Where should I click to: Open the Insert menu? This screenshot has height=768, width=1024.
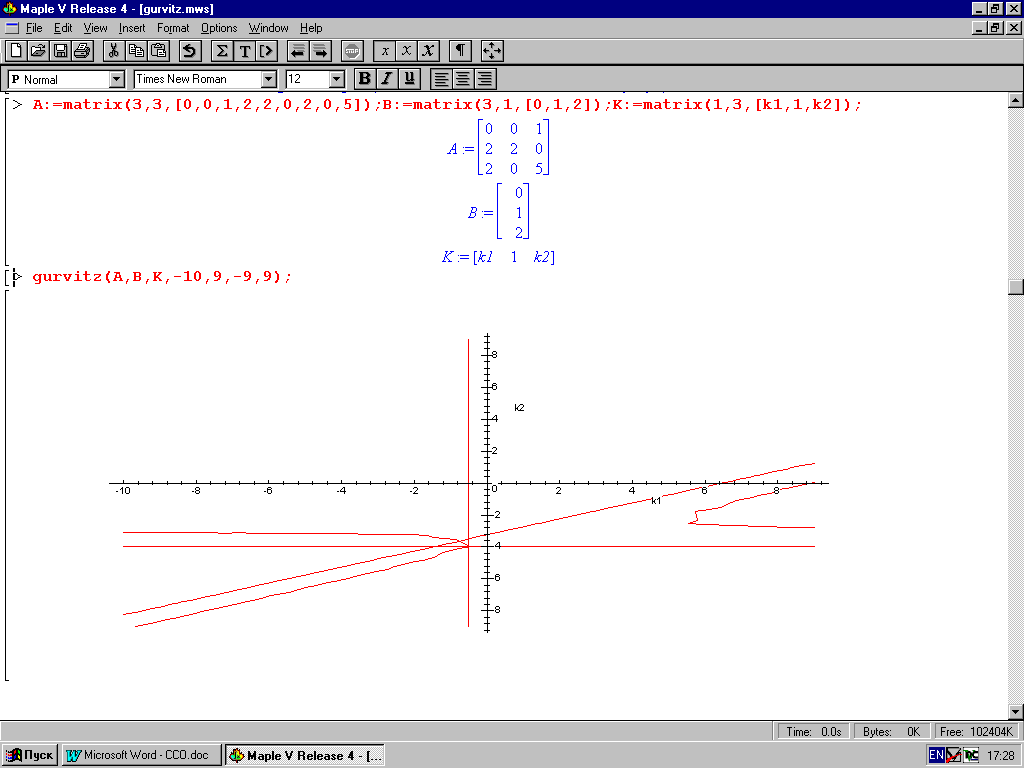132,28
